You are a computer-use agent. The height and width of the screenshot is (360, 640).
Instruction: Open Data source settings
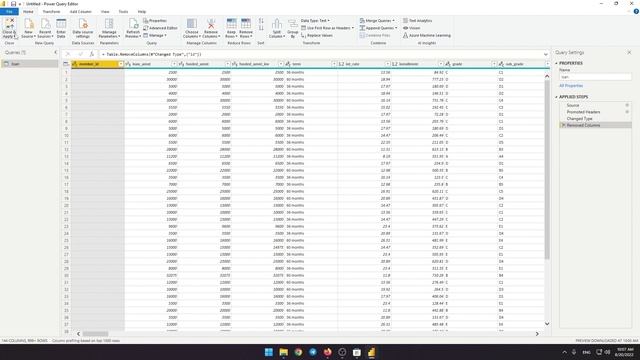(x=82, y=28)
